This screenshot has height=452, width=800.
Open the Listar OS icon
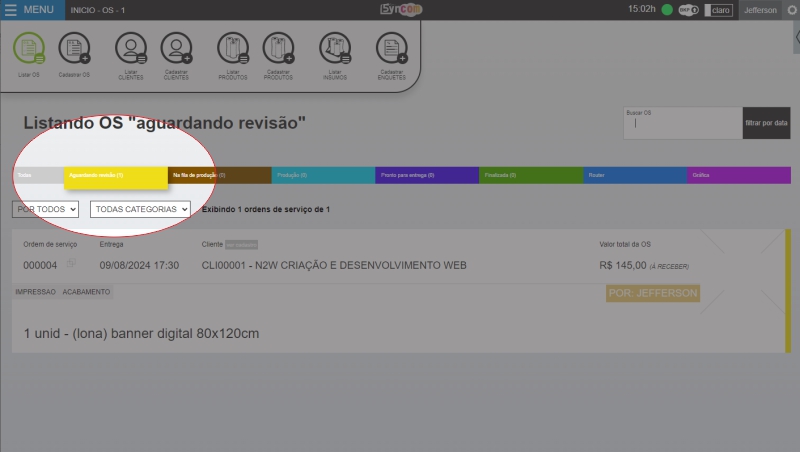coord(29,48)
